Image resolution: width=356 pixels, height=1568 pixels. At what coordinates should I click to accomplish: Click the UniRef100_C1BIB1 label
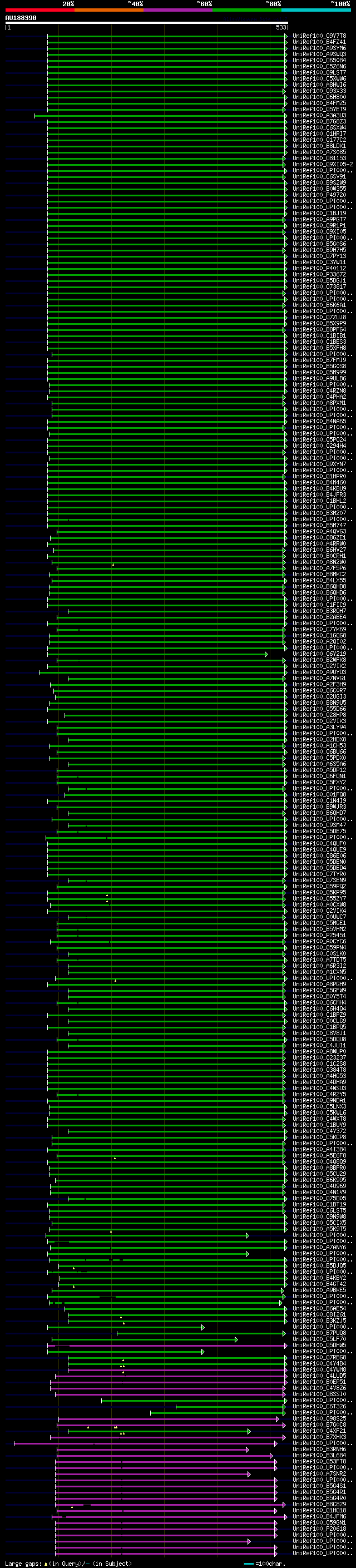(x=319, y=335)
